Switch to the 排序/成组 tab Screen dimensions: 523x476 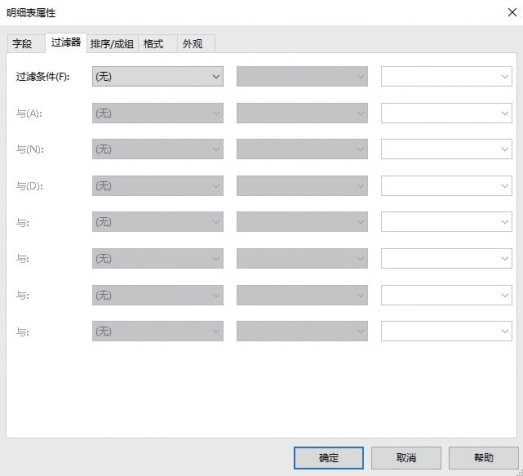pos(112,43)
